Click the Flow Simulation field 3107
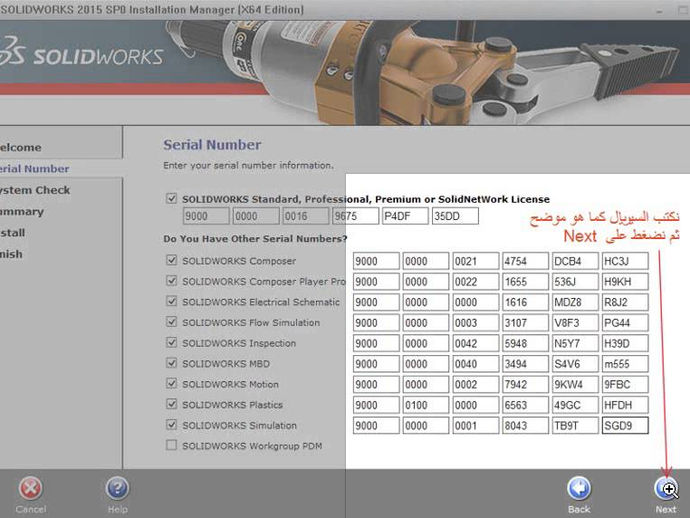Image resolution: width=690 pixels, height=518 pixels. click(x=525, y=323)
